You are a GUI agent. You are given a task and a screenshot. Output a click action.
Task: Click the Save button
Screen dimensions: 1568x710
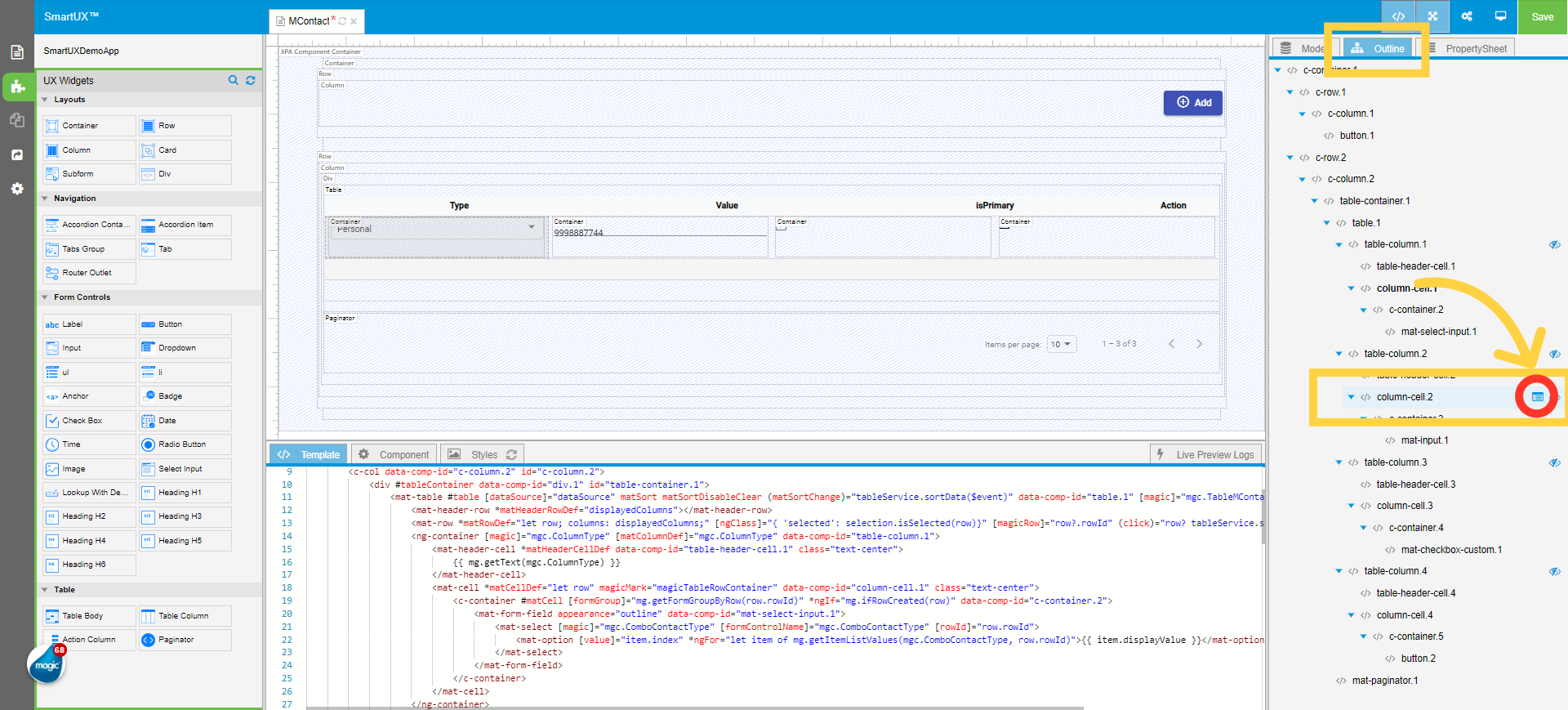click(x=1543, y=16)
